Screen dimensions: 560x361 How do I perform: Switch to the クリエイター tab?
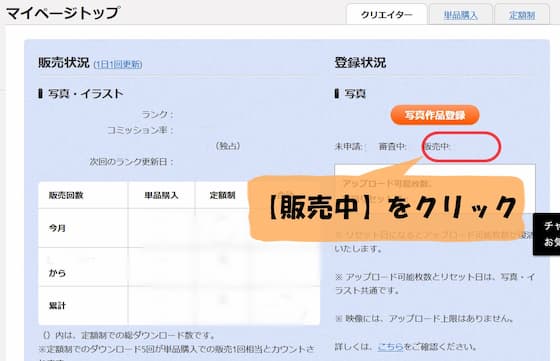pyautogui.click(x=386, y=15)
